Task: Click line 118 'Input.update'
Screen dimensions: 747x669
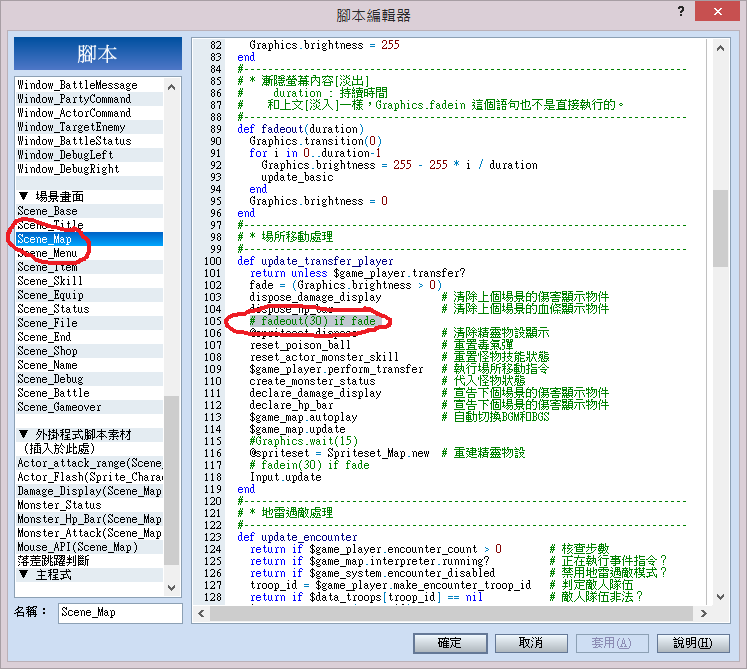Action: tap(285, 477)
